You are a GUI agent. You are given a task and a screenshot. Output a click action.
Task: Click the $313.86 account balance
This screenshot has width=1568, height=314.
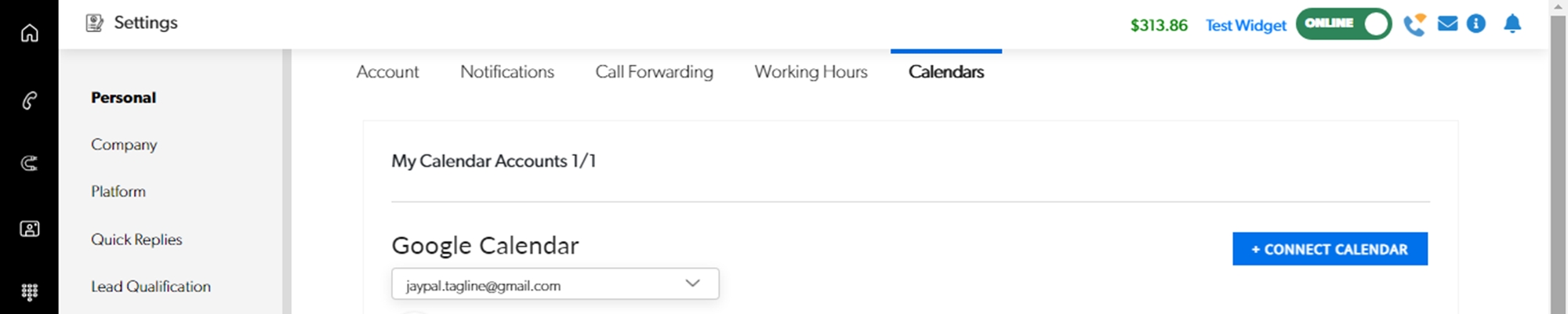(1159, 25)
